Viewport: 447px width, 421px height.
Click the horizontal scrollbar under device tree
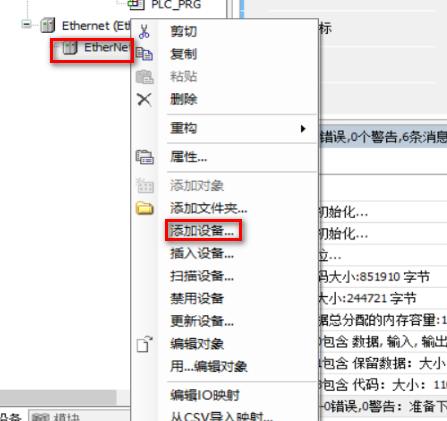click(x=58, y=397)
